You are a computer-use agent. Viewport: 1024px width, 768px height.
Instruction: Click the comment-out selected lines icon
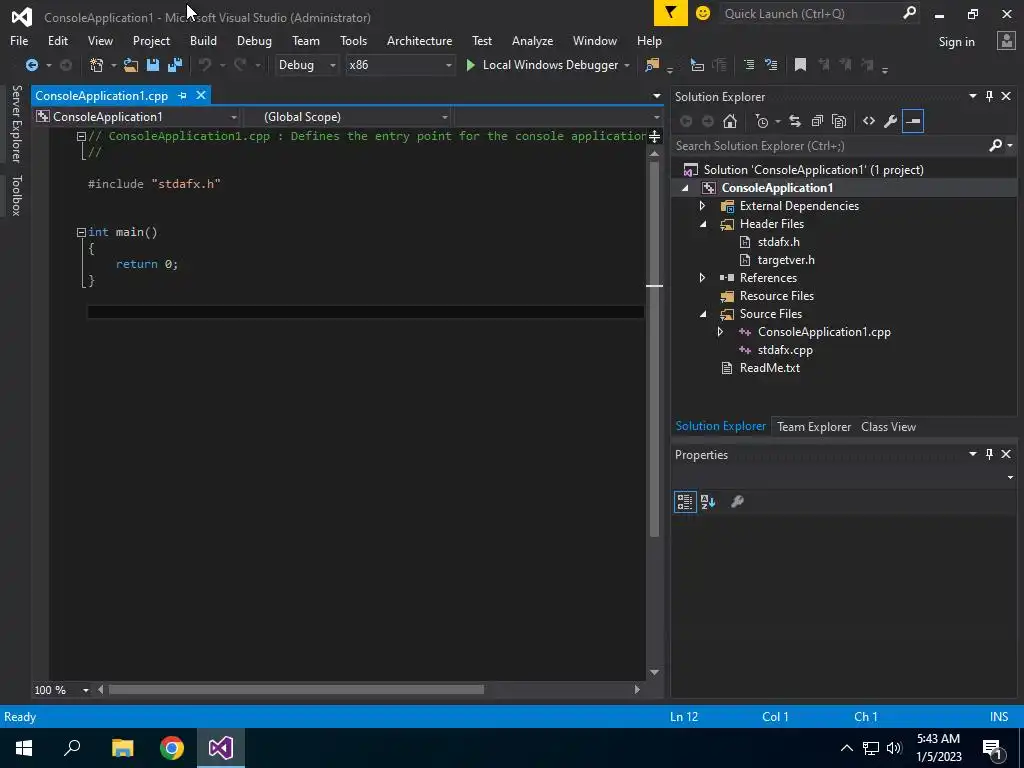point(749,65)
